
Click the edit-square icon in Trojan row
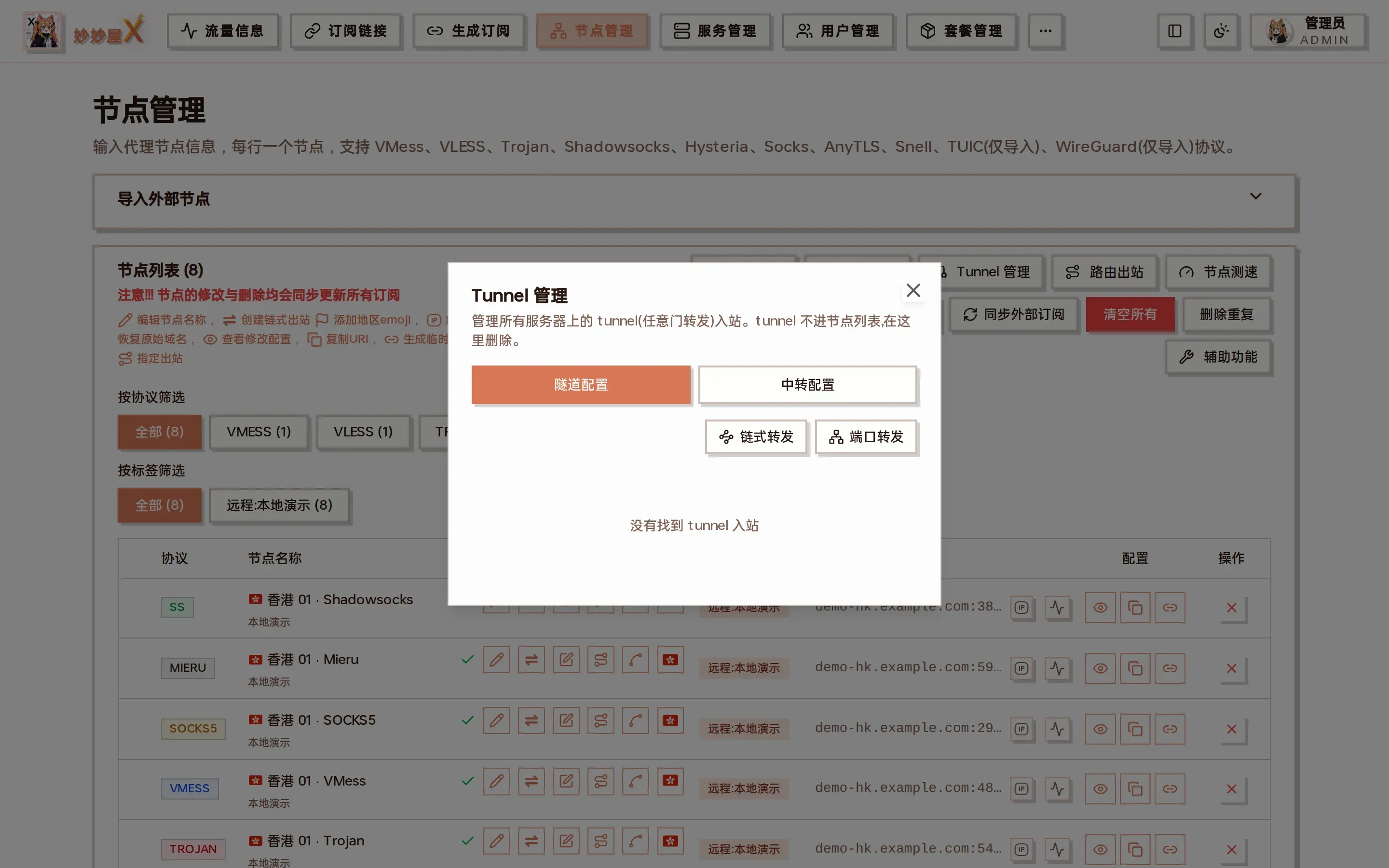[566, 841]
